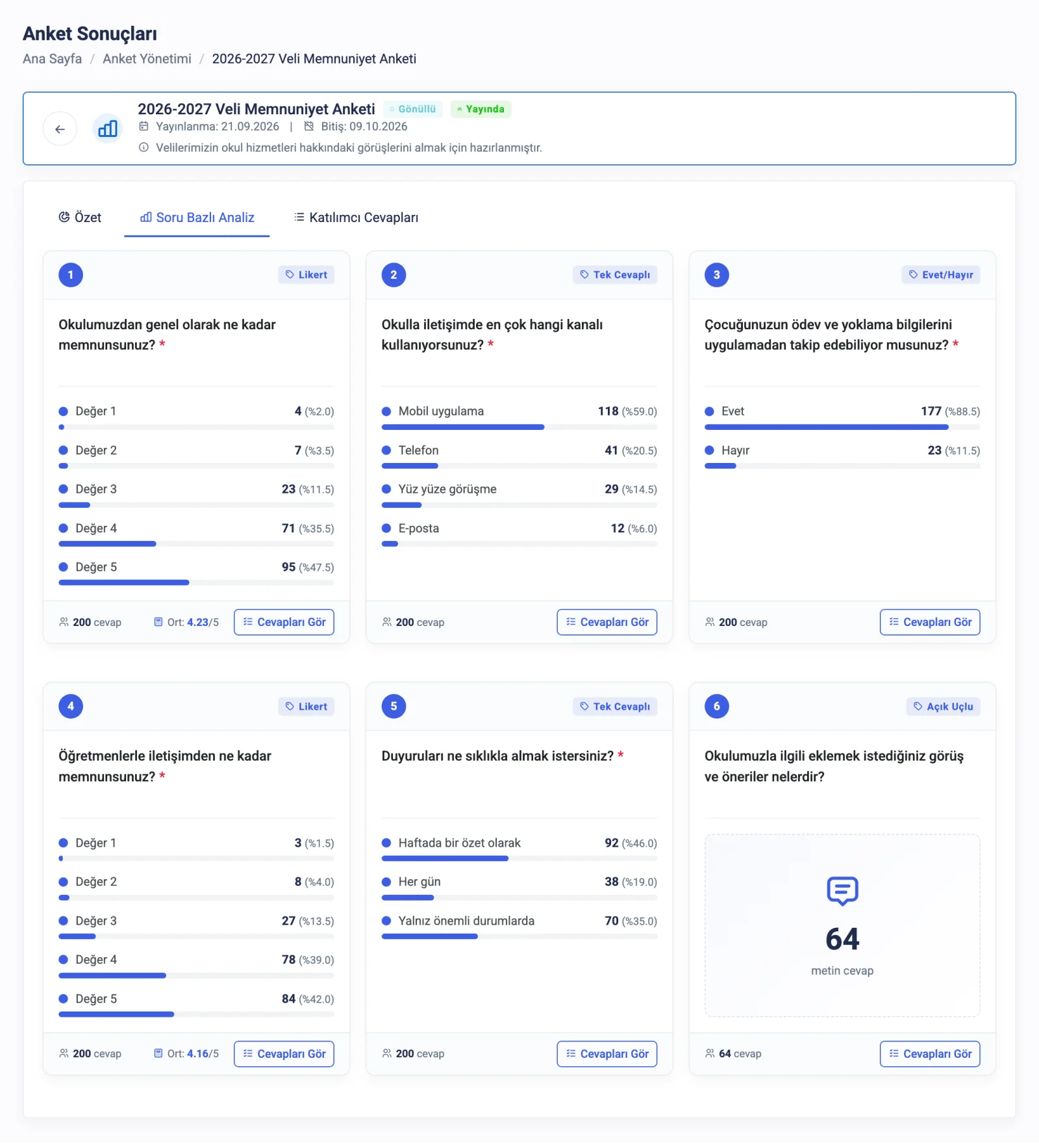Click Likert tag on question 1
This screenshot has width=1039, height=1148.
click(306, 275)
